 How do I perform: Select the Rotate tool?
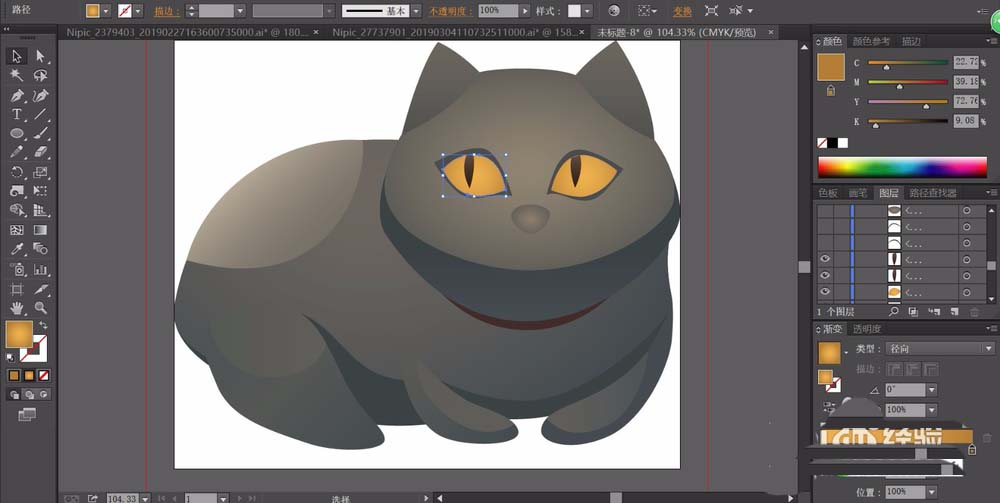[x=17, y=172]
